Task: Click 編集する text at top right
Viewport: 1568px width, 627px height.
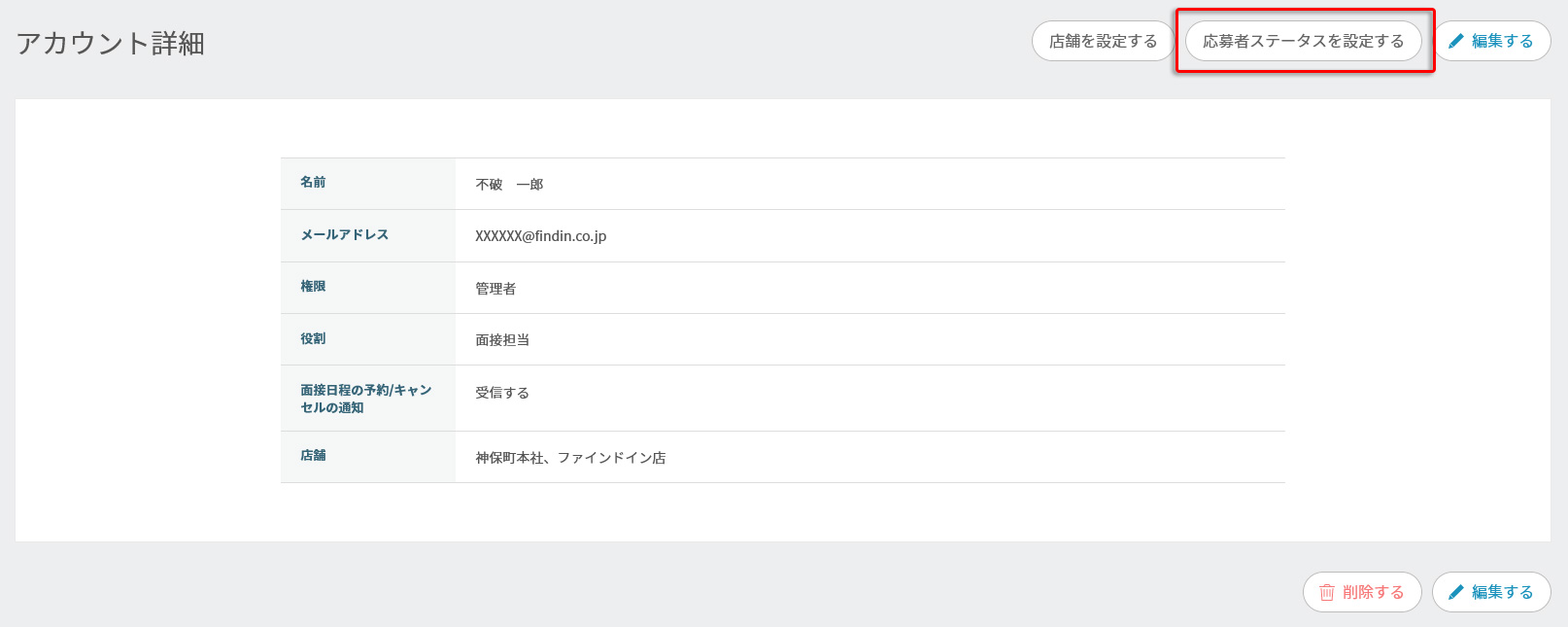Action: pyautogui.click(x=1502, y=41)
